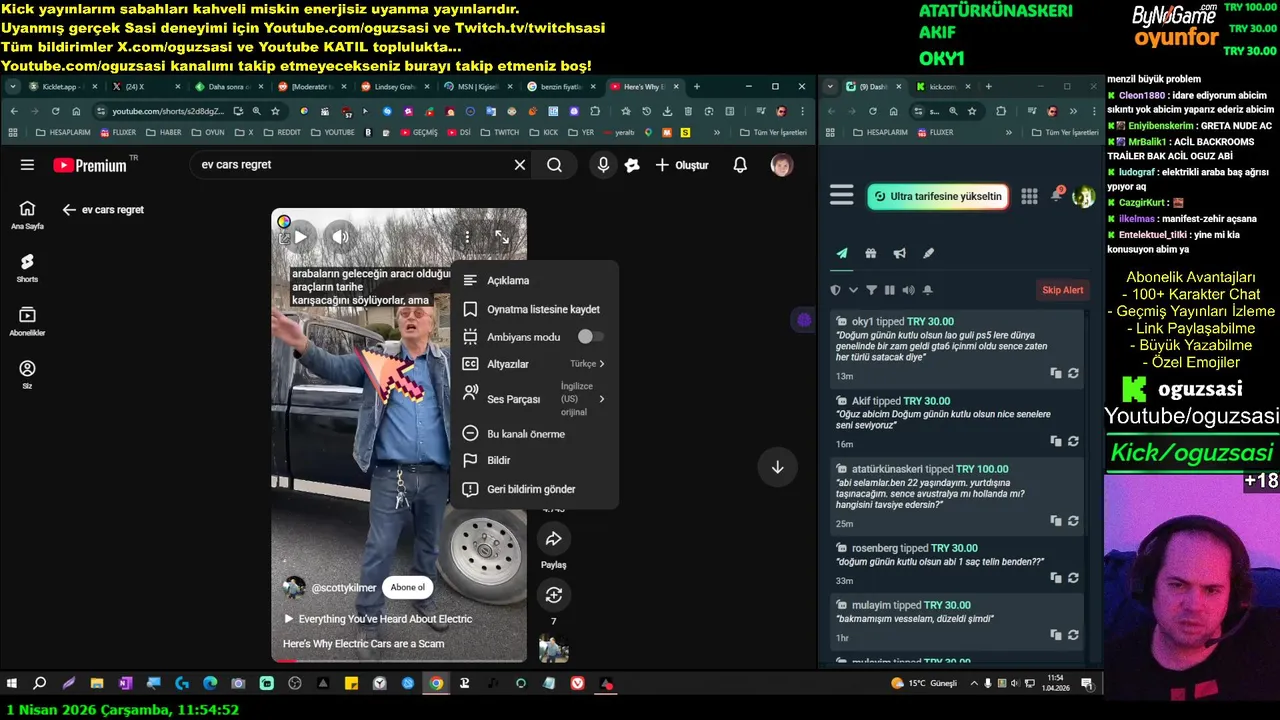Expand Altyazılar Türkçe submenu

click(x=534, y=364)
